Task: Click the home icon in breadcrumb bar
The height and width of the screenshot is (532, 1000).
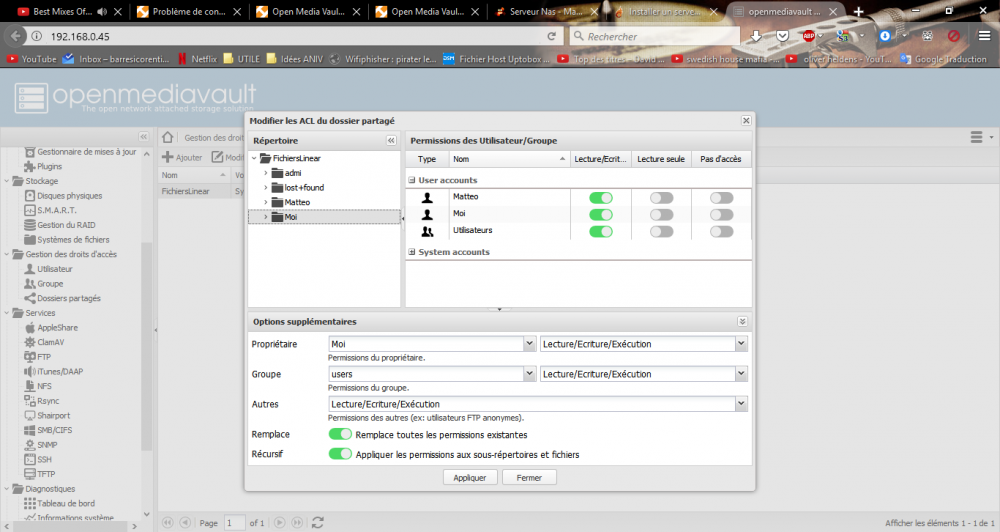Action: [x=169, y=137]
